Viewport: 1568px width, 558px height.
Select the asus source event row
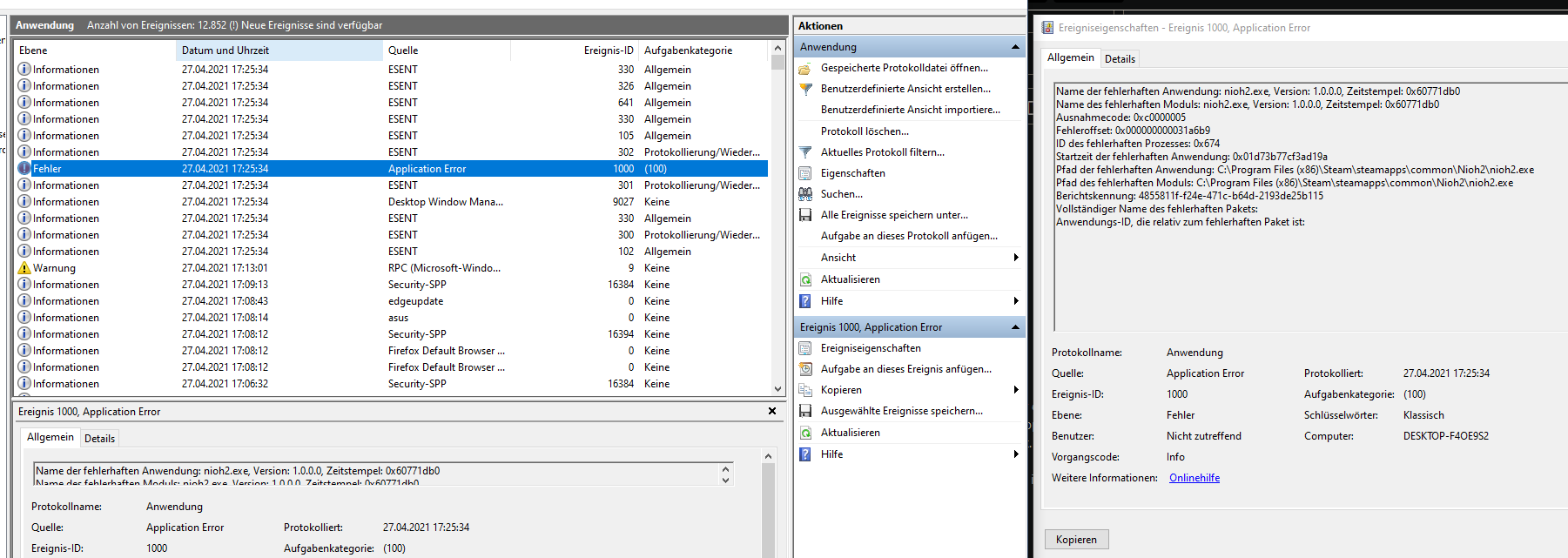click(392, 318)
